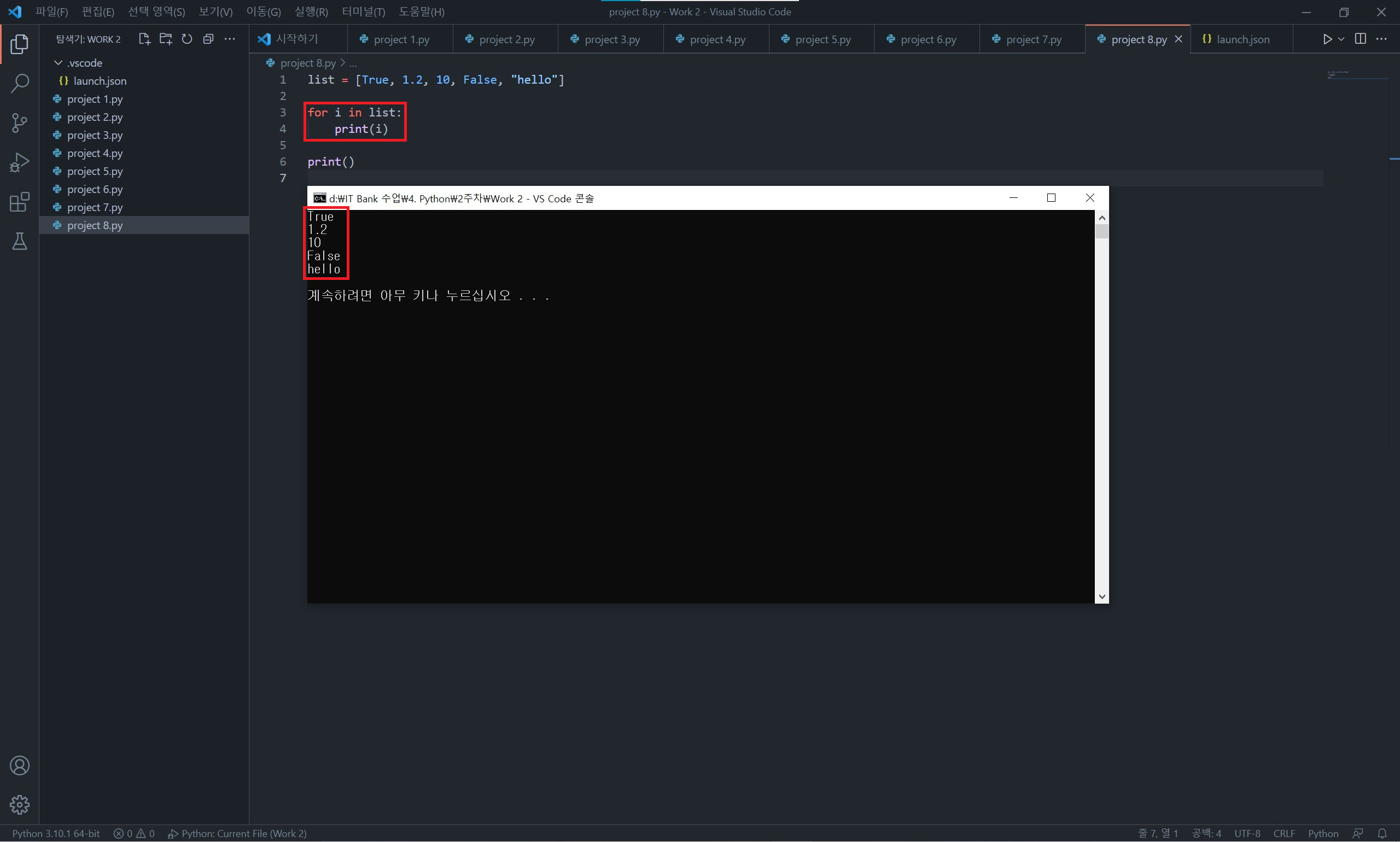This screenshot has width=1400, height=842.
Task: Click the UTF-8 encoding status item
Action: [x=1247, y=833]
